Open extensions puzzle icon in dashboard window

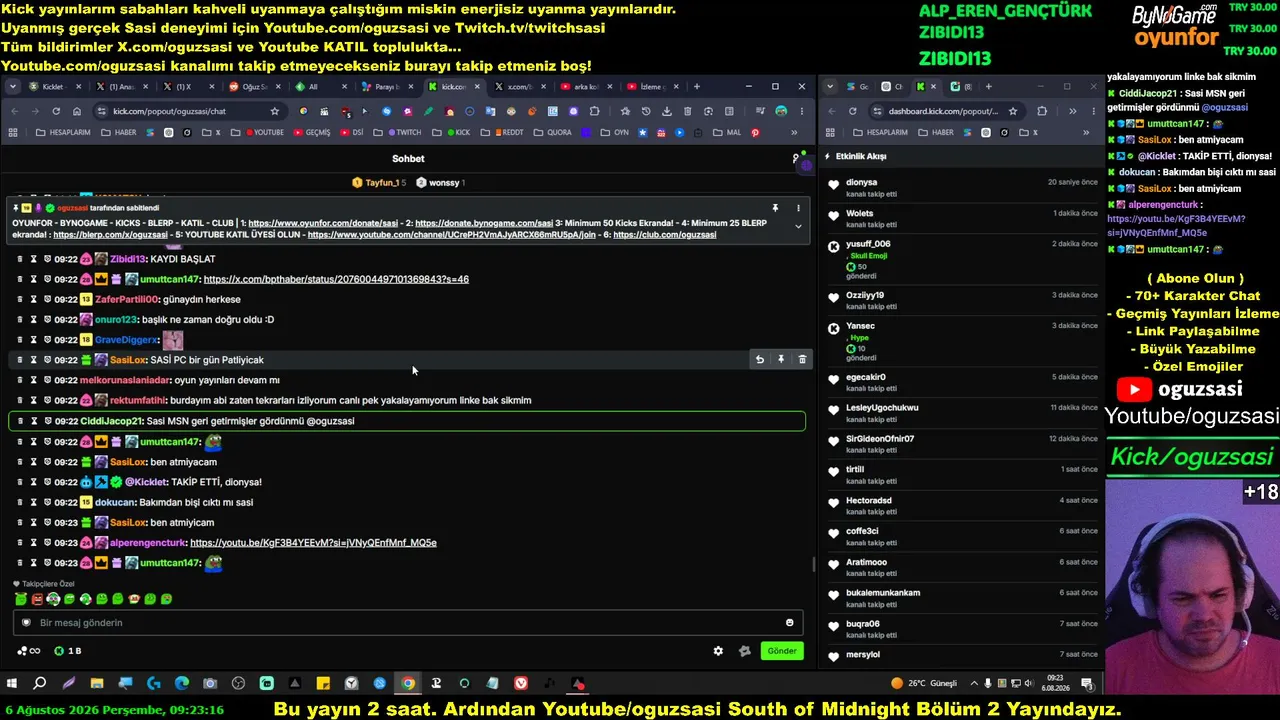(1042, 111)
